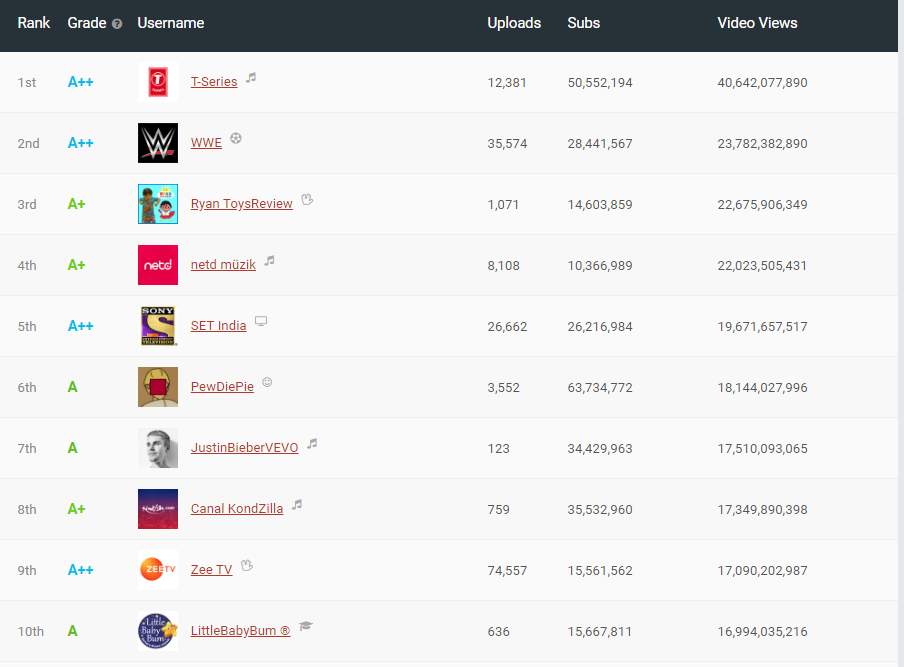904x667 pixels.
Task: Select uploads value 26,662
Action: (x=507, y=327)
